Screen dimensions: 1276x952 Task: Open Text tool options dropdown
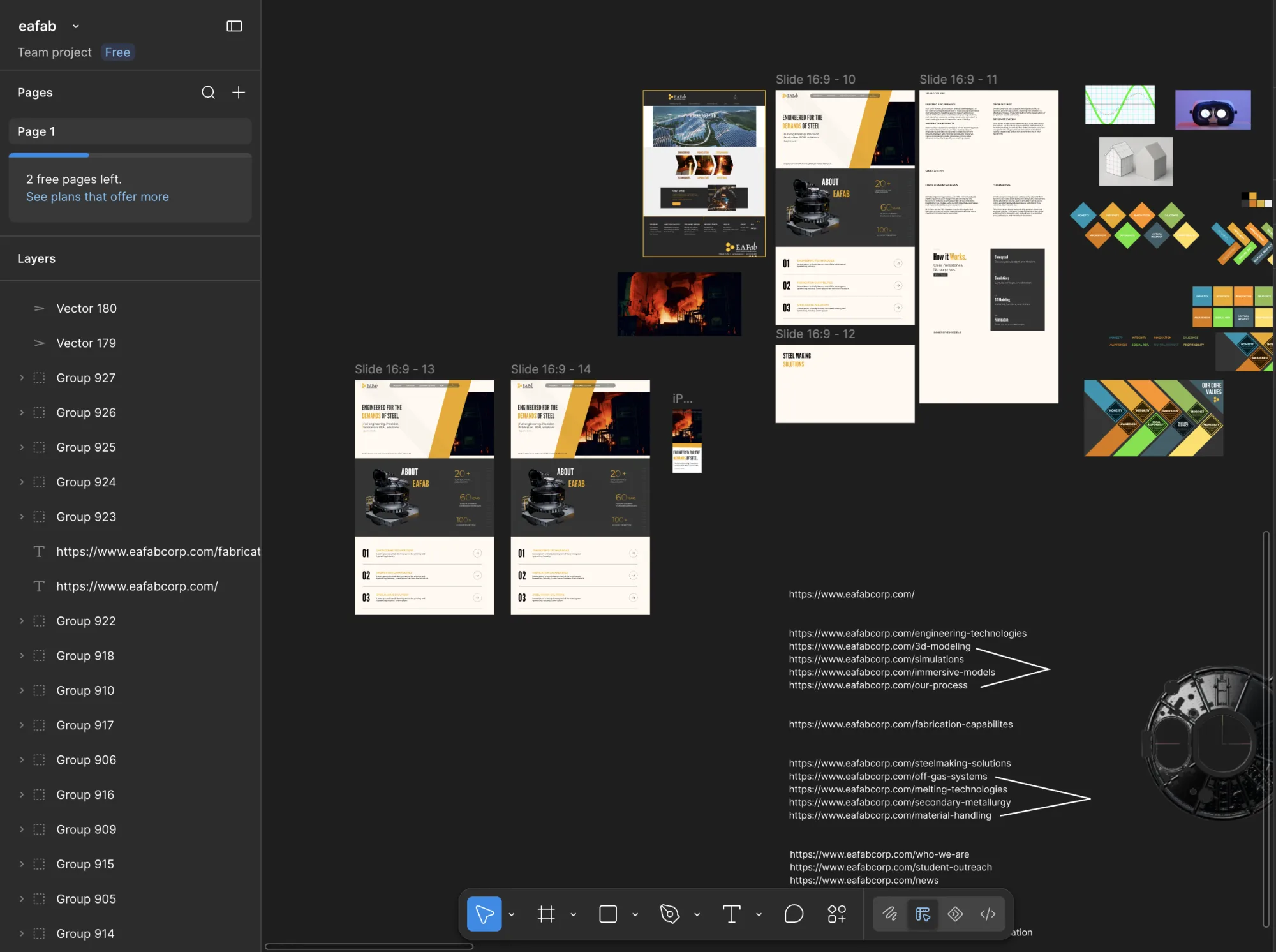point(759,914)
